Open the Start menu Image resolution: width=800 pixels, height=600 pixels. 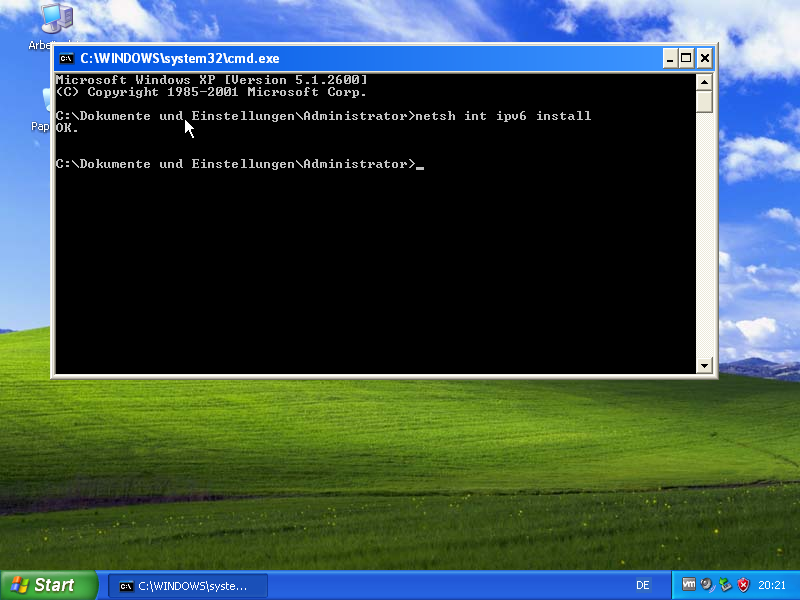point(49,585)
